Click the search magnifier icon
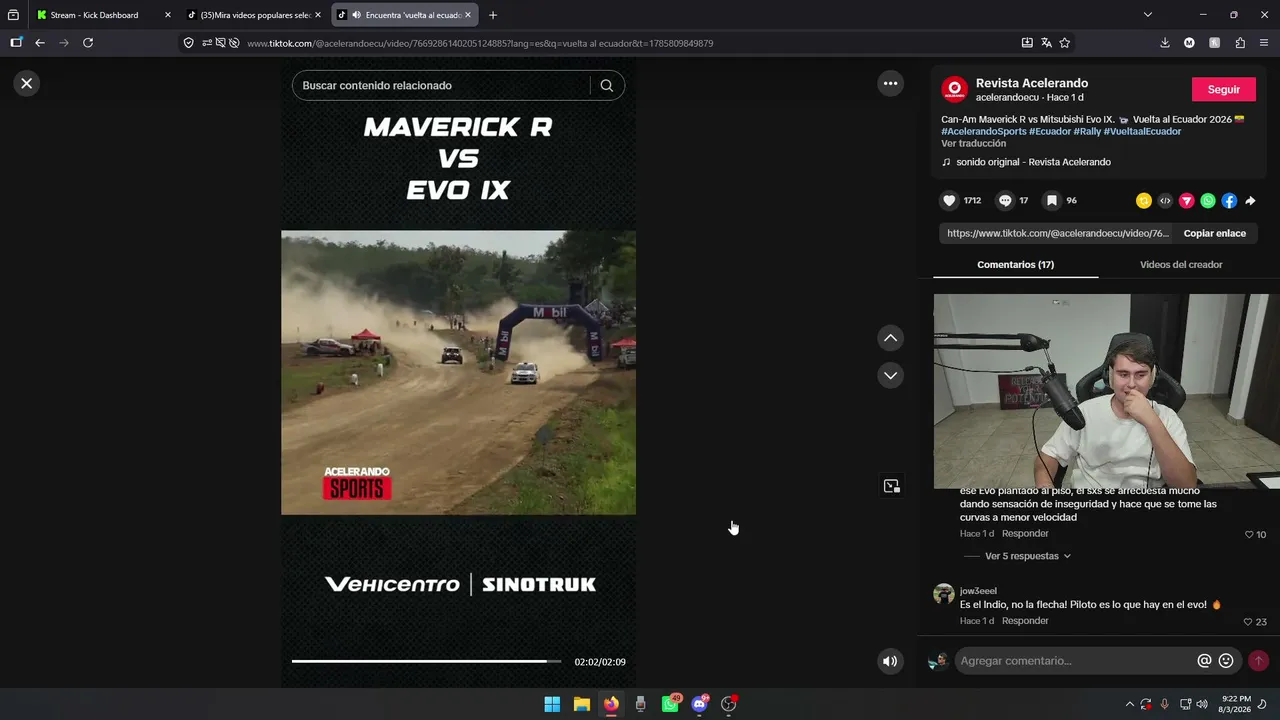Screen dimensions: 1280x720 pyautogui.click(x=606, y=86)
